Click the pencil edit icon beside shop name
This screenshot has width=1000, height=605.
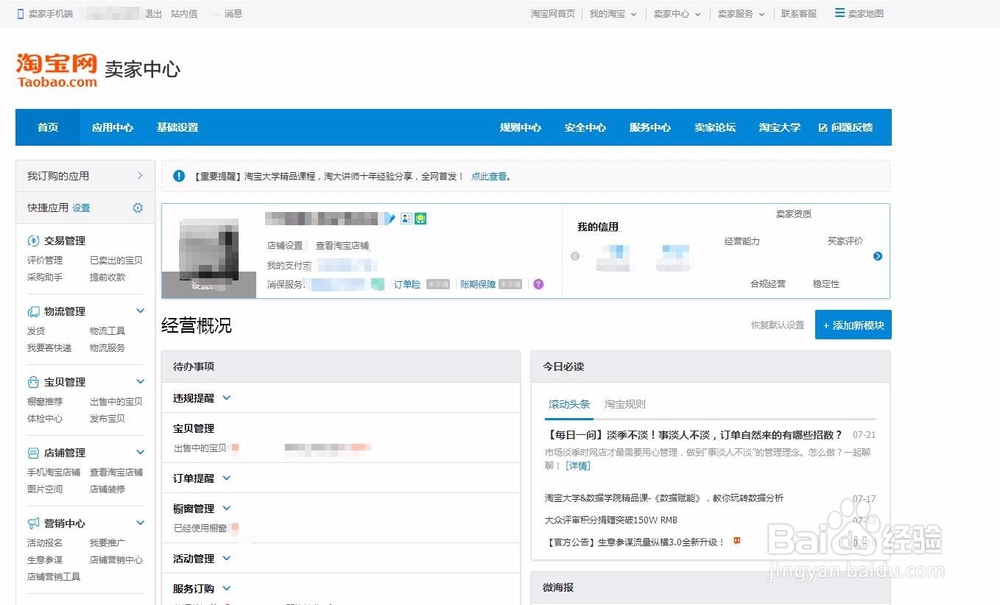(x=390, y=219)
